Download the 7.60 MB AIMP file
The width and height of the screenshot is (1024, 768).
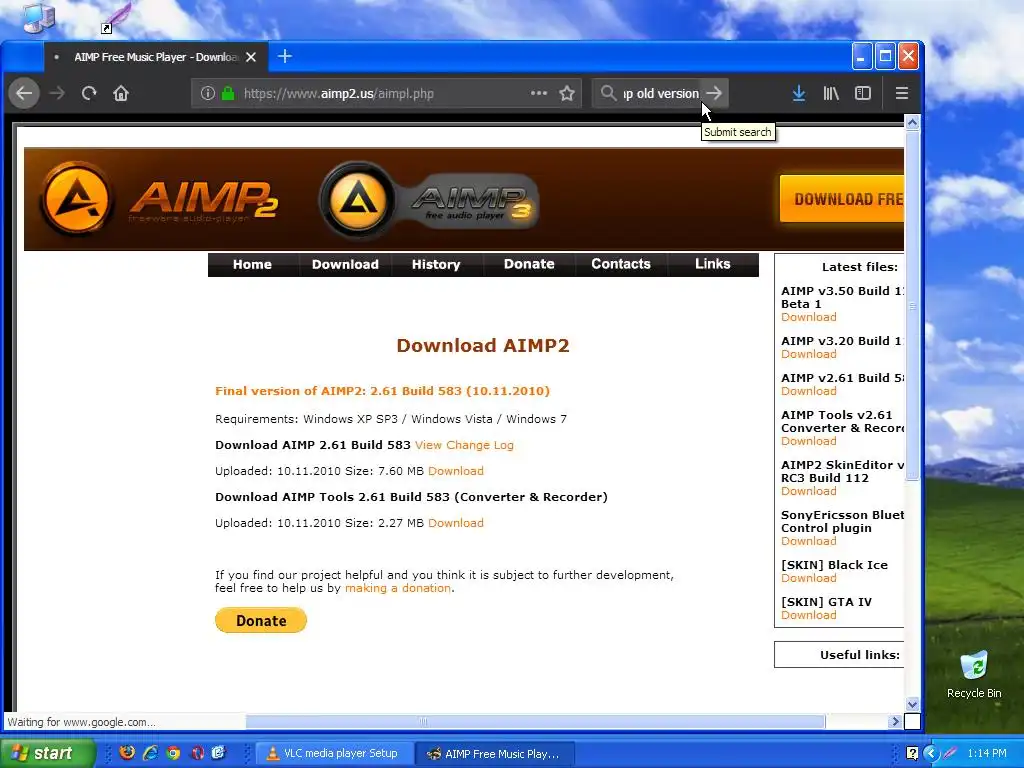[456, 472]
